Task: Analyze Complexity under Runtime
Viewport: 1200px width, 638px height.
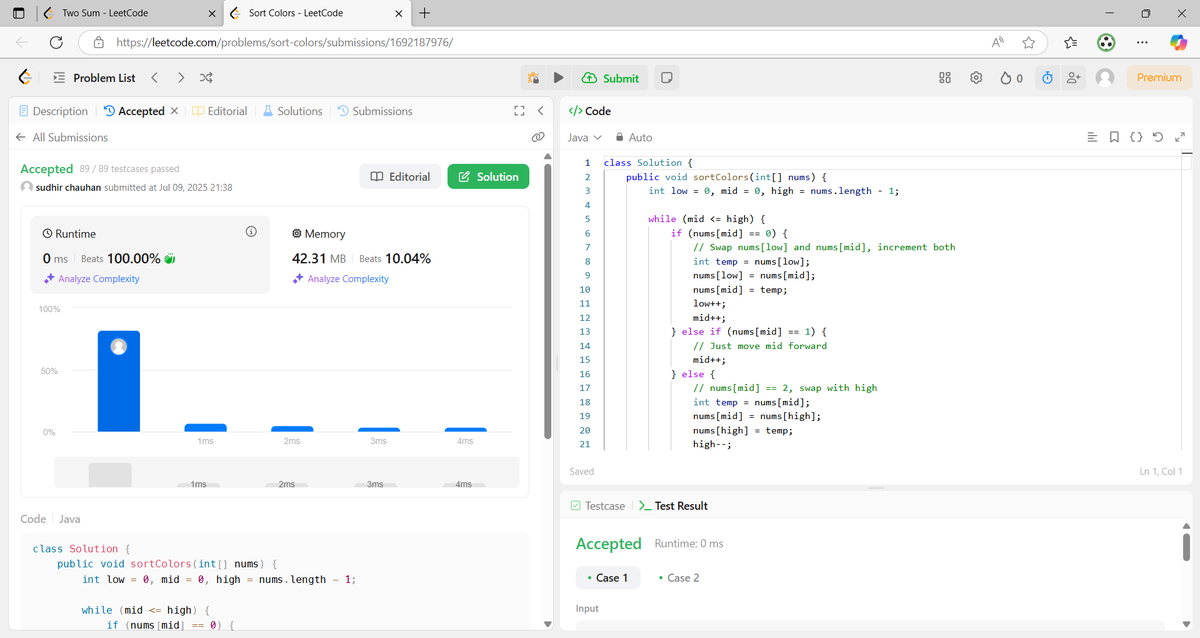Action: (91, 279)
